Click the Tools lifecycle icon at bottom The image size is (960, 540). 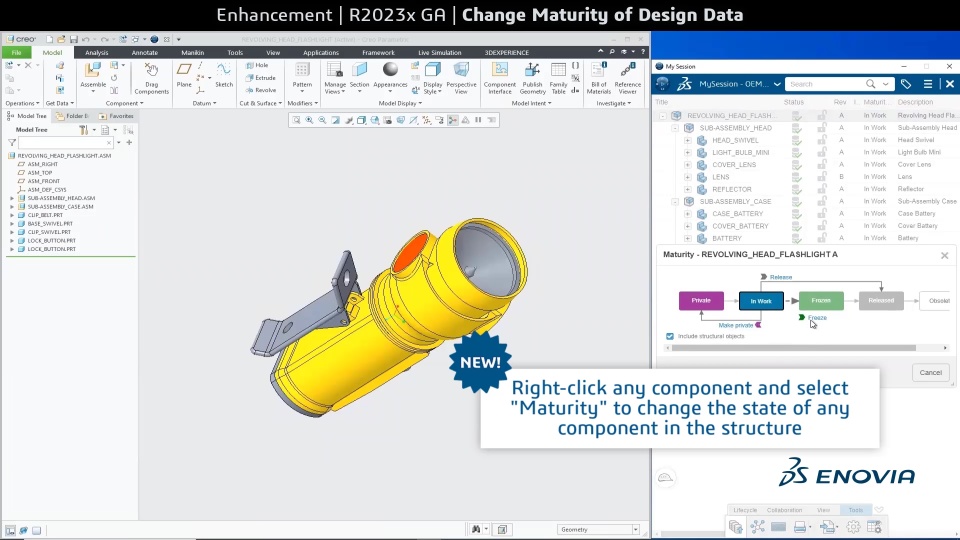pos(855,510)
